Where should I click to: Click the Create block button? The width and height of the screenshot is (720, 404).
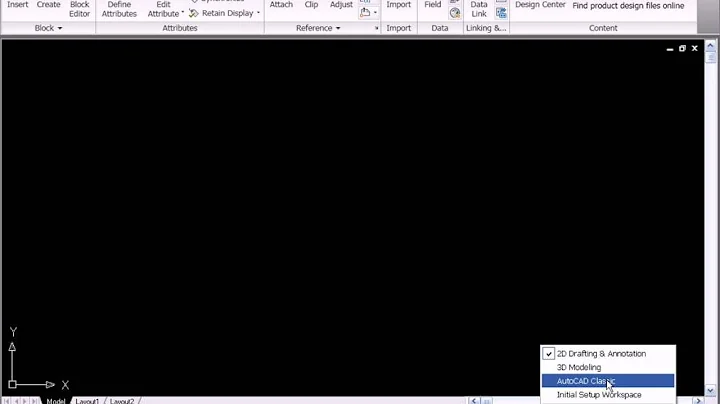[48, 5]
